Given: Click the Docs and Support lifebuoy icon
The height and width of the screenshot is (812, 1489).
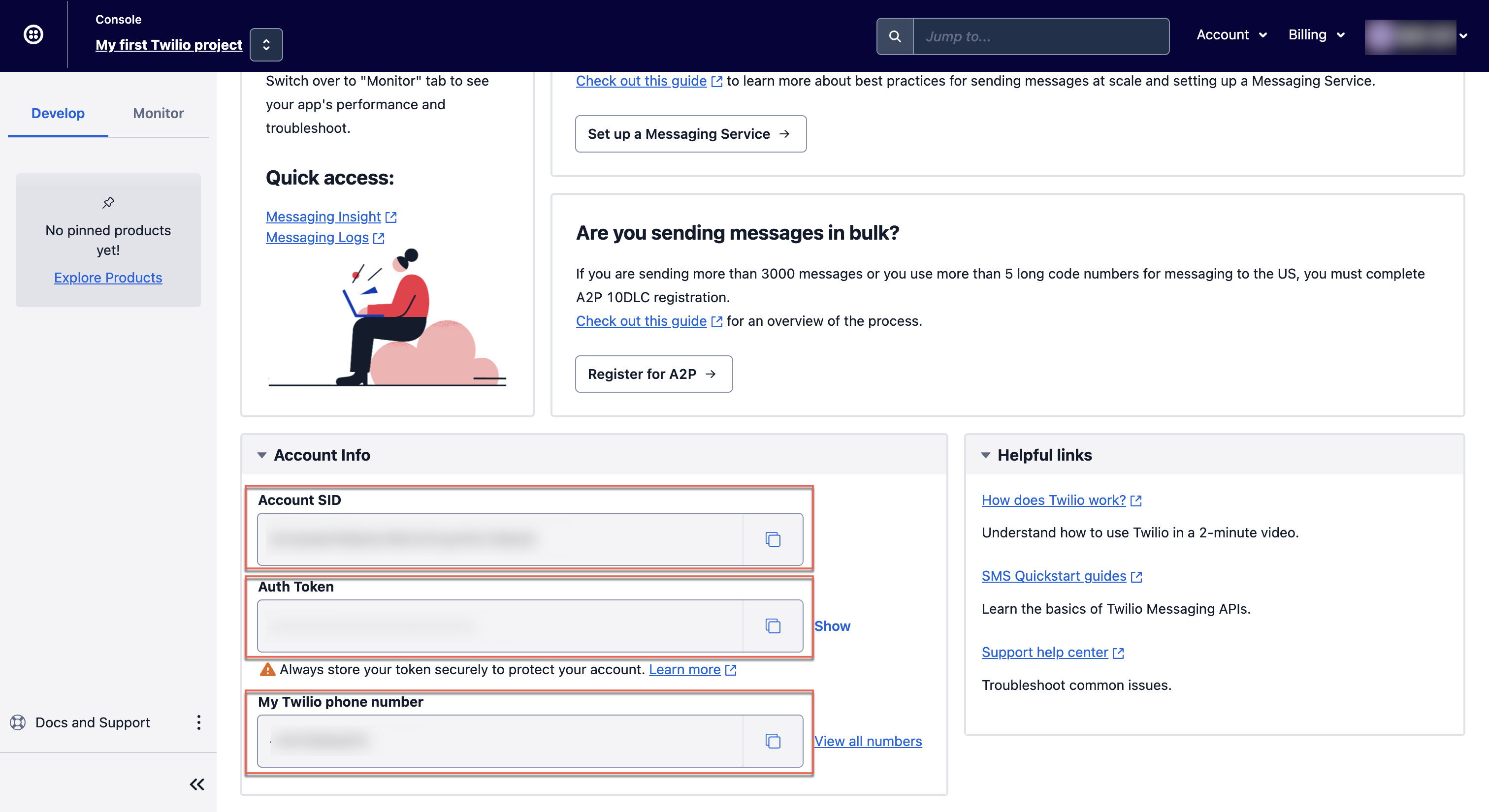Looking at the screenshot, I should 18,722.
